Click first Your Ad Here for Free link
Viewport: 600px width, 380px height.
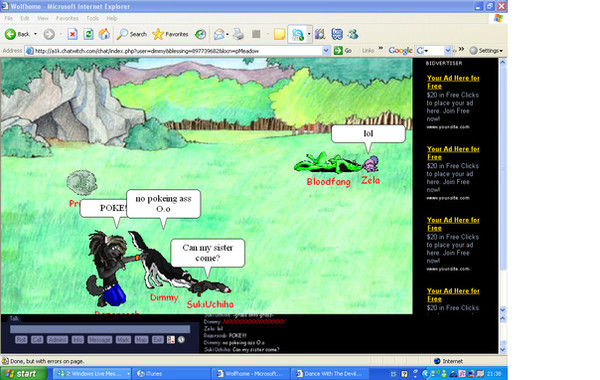click(453, 82)
